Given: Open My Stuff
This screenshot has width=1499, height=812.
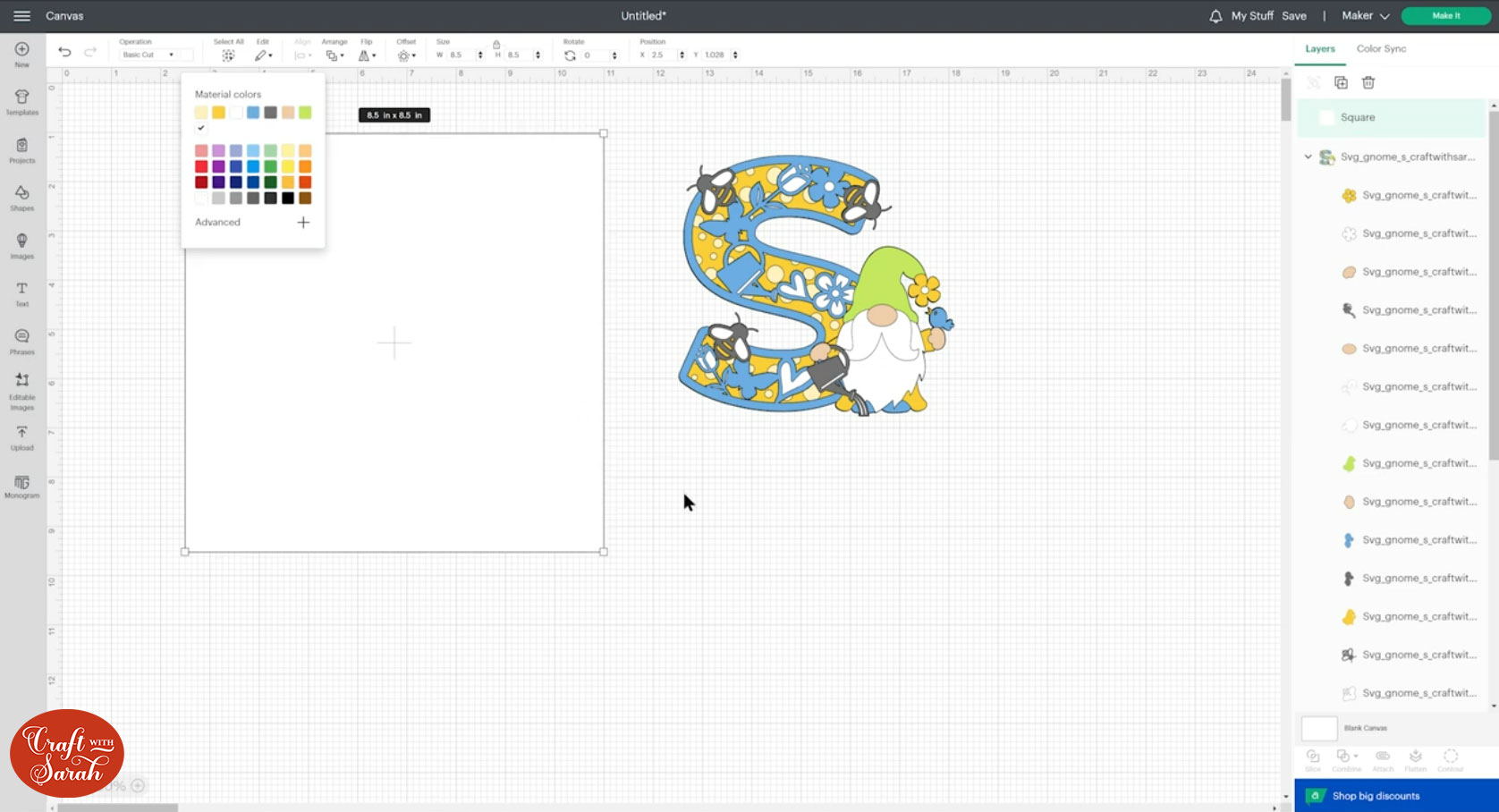Looking at the screenshot, I should [1252, 16].
